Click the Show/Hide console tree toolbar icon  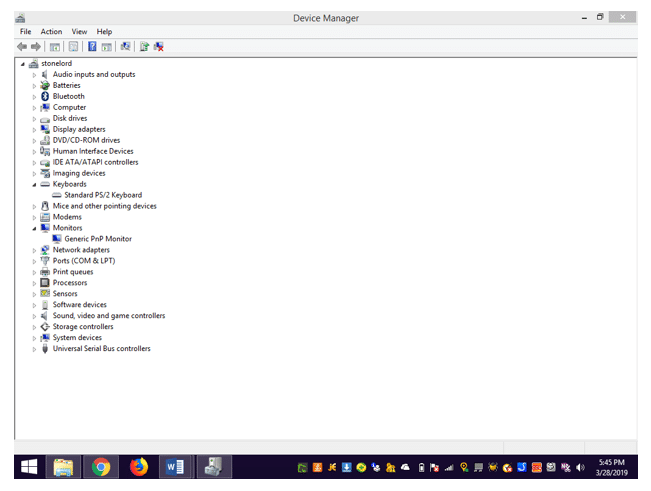54,46
